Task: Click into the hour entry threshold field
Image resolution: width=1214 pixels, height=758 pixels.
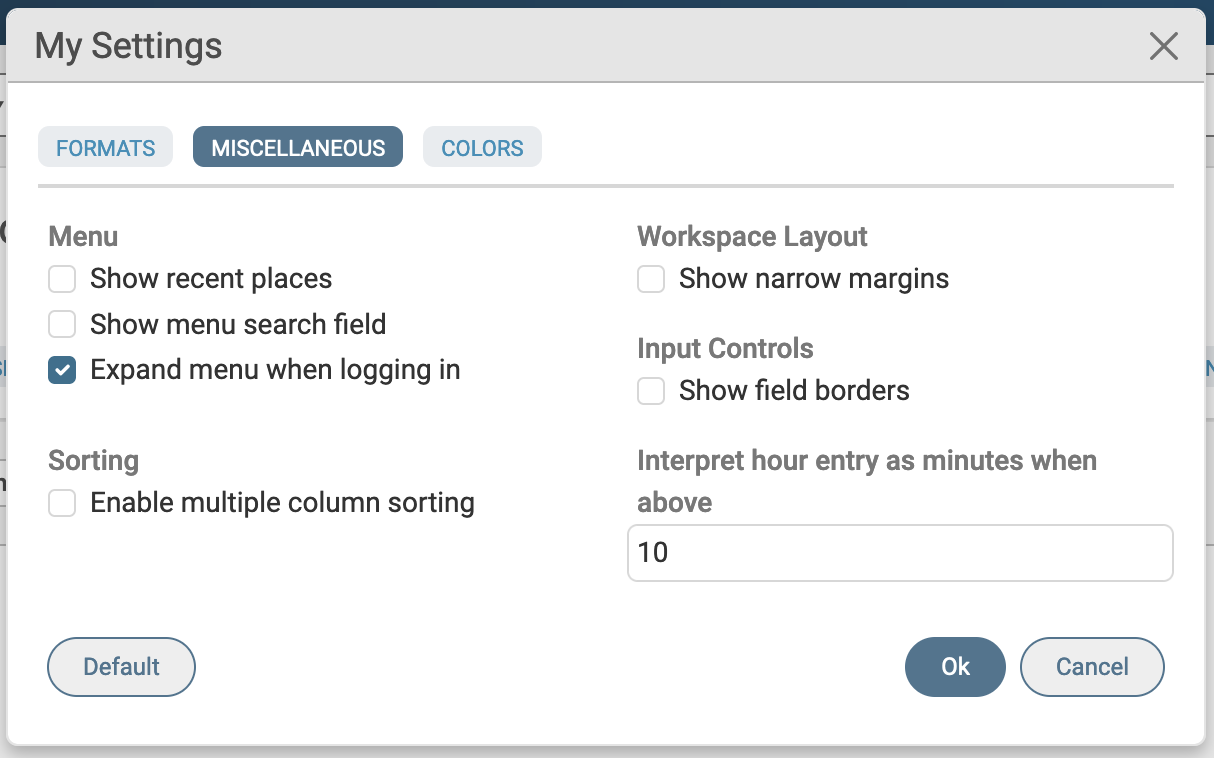Action: point(900,552)
